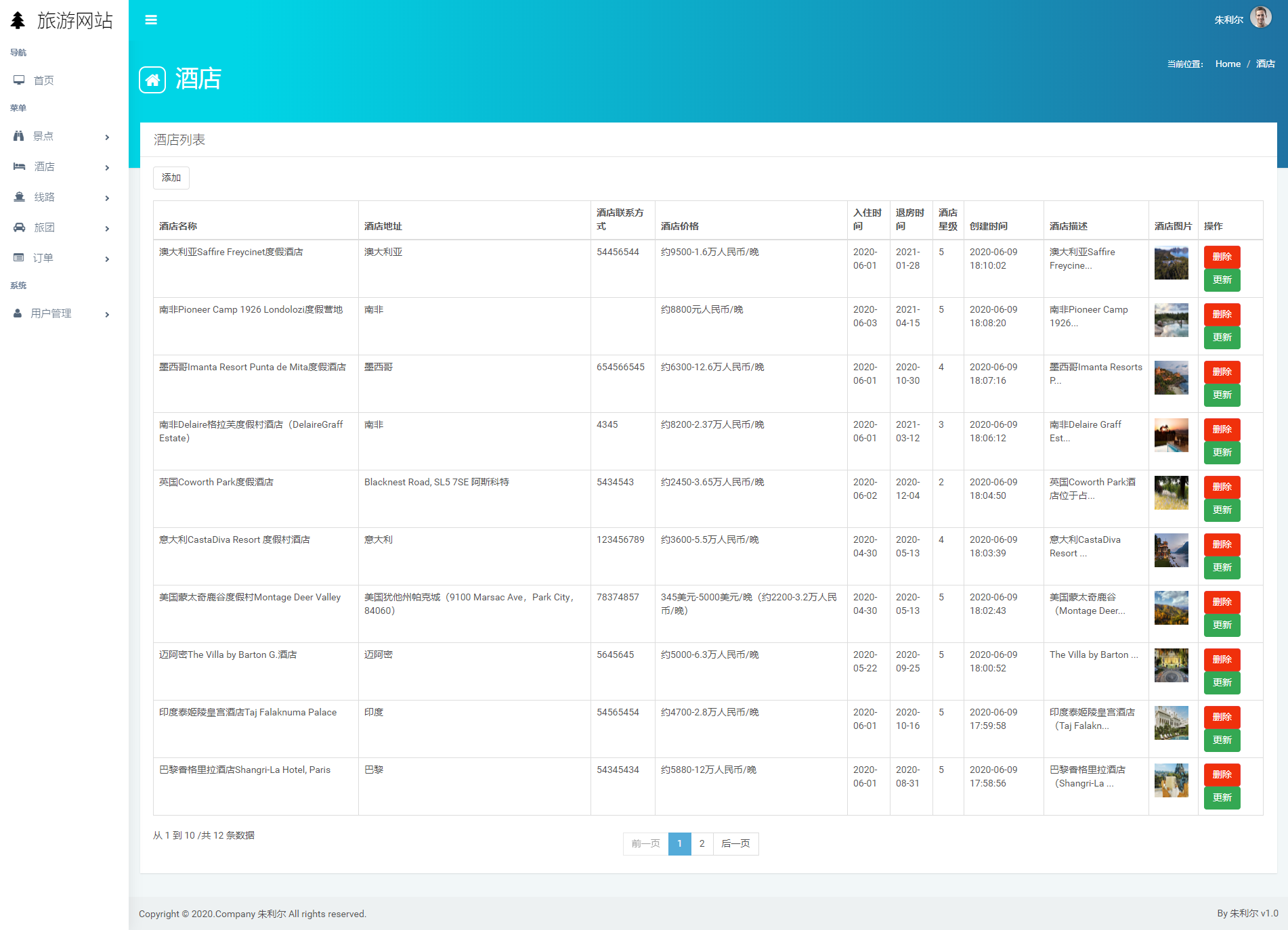
Task: Update the Taj Falaknuma Palace hotel
Action: (1222, 740)
